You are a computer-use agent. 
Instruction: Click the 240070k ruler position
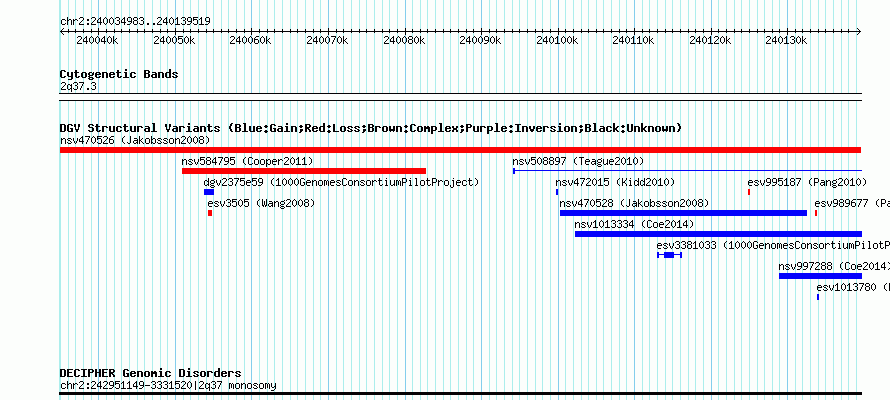point(328,40)
